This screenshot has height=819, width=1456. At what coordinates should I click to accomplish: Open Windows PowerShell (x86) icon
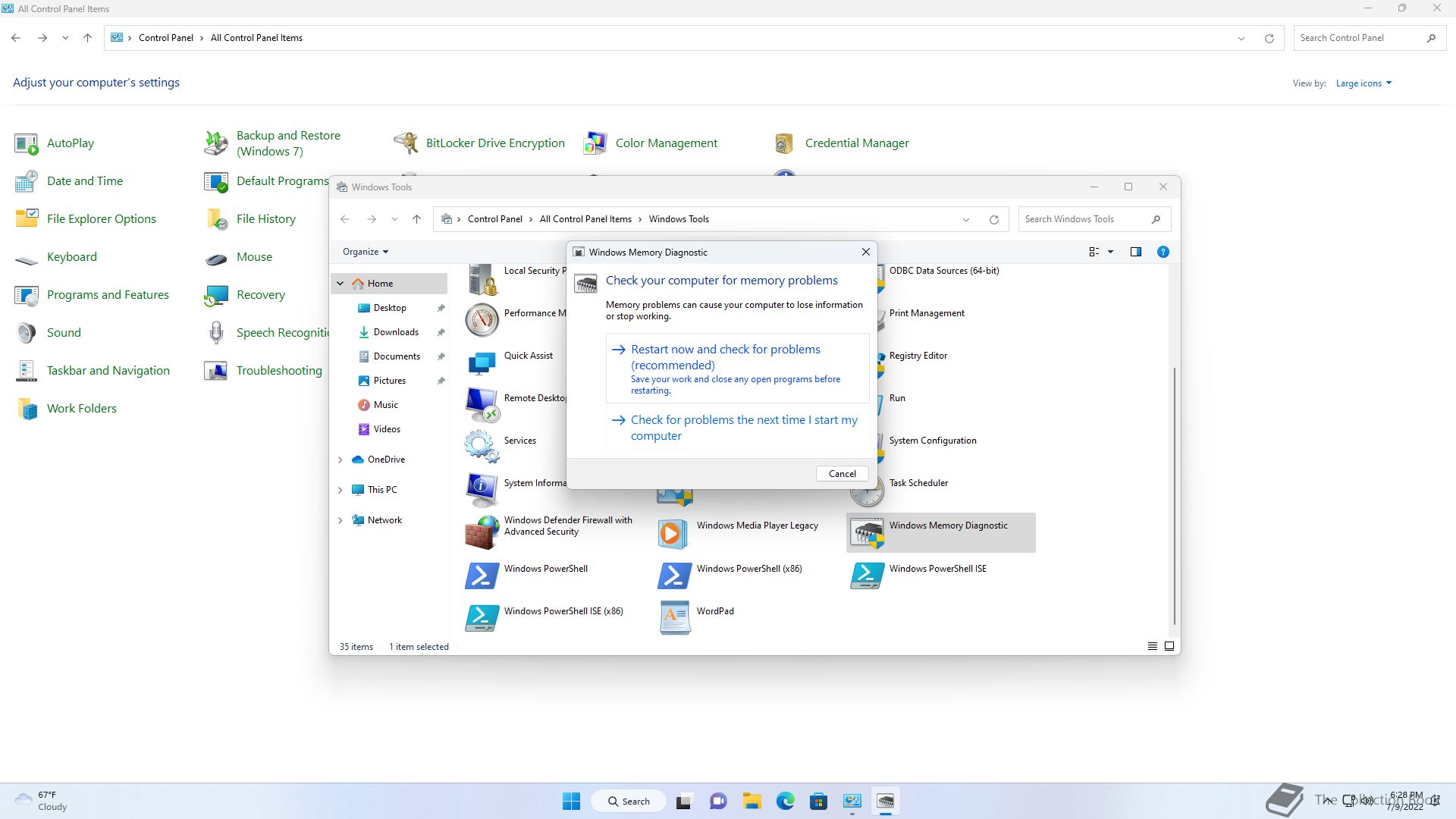(674, 576)
